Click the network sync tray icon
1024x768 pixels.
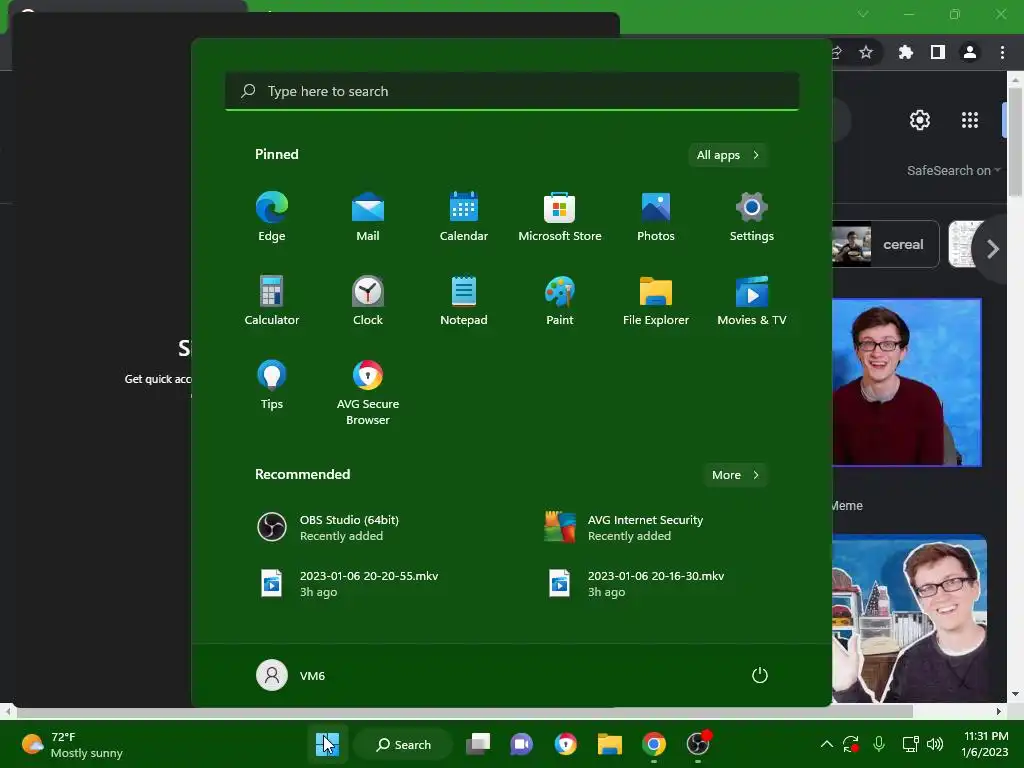click(x=851, y=744)
